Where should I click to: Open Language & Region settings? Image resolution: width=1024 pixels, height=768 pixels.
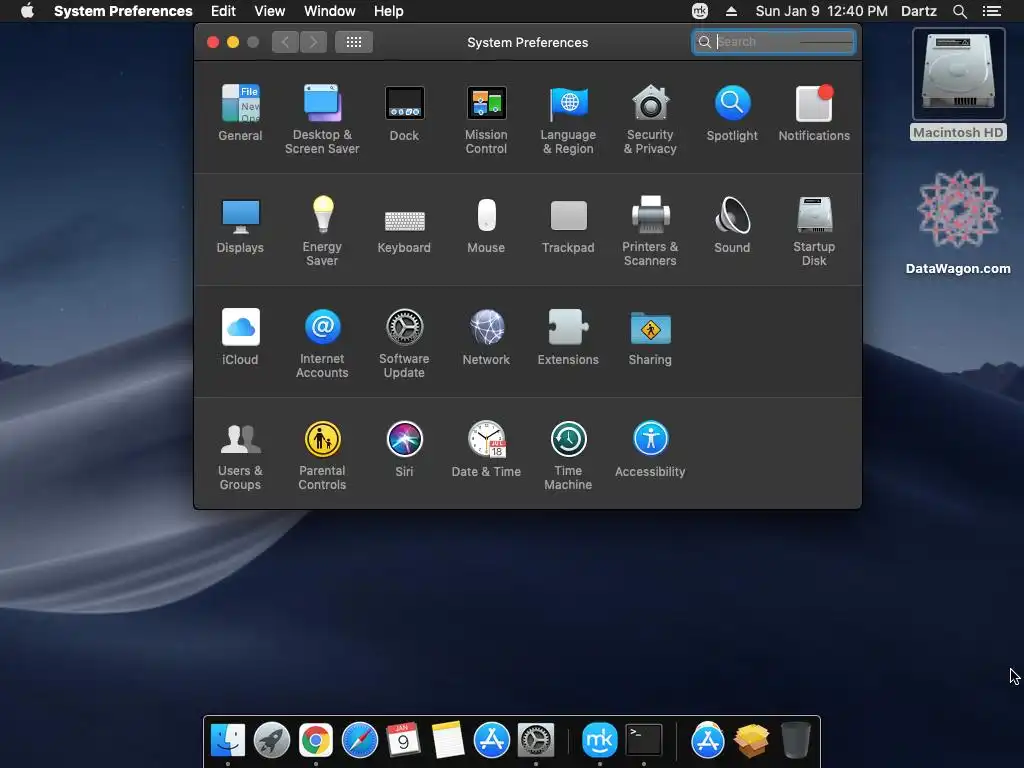tap(568, 119)
